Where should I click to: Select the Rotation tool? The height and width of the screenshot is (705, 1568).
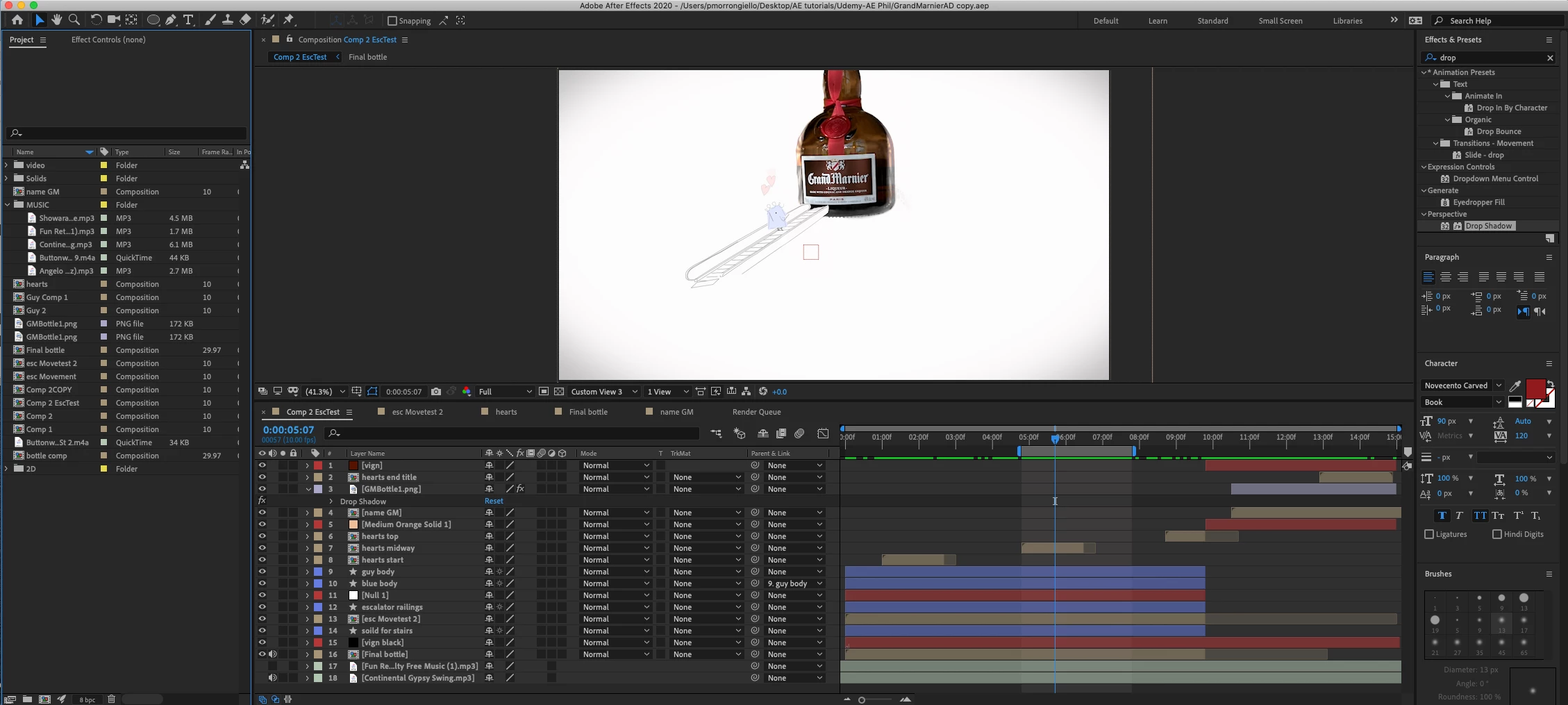pyautogui.click(x=96, y=20)
